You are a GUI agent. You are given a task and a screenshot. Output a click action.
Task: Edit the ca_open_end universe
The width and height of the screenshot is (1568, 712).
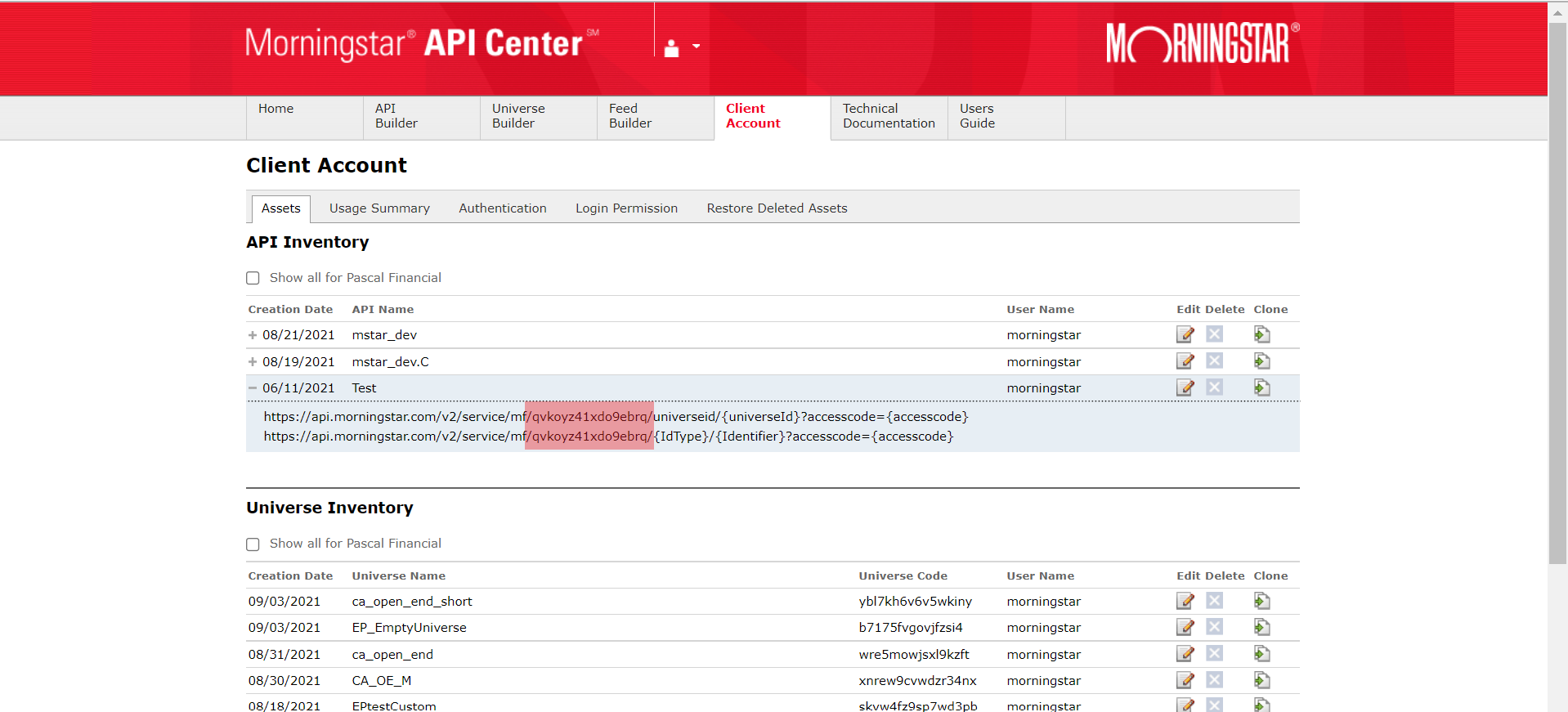click(x=1185, y=654)
